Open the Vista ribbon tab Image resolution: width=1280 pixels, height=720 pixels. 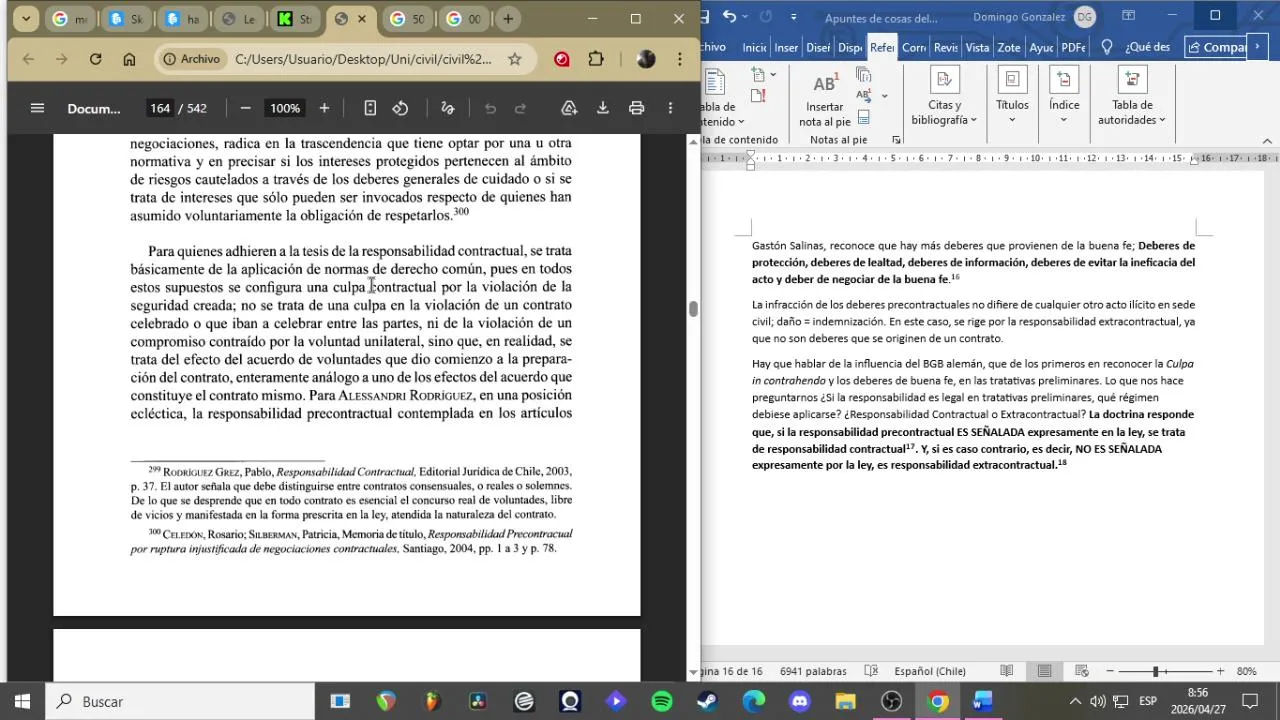(977, 47)
